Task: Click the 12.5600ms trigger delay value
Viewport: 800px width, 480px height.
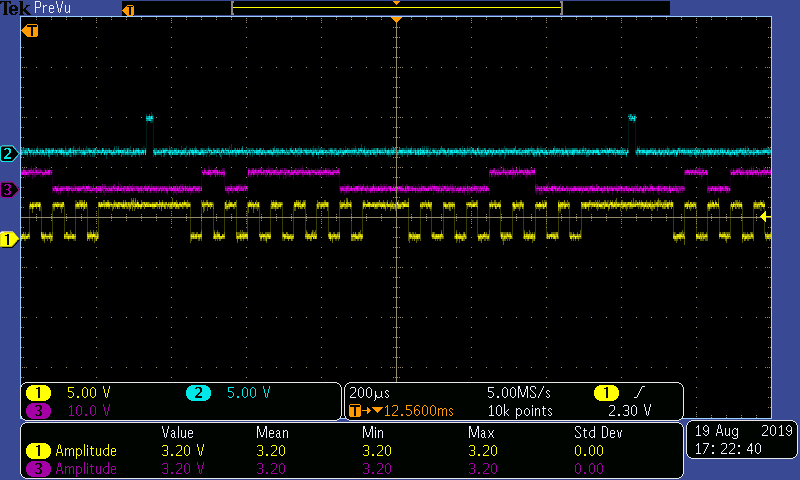Action: click(418, 411)
